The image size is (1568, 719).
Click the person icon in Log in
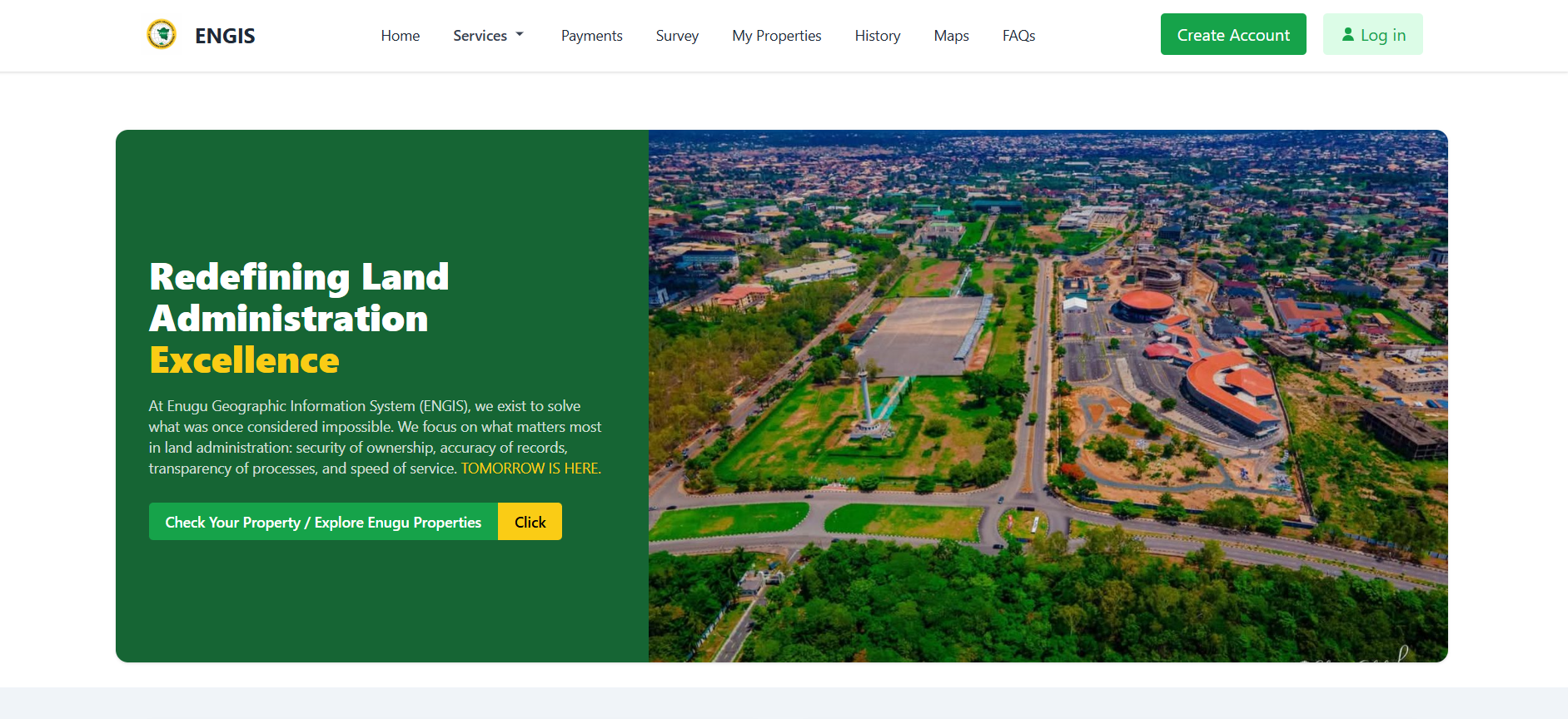1347,35
